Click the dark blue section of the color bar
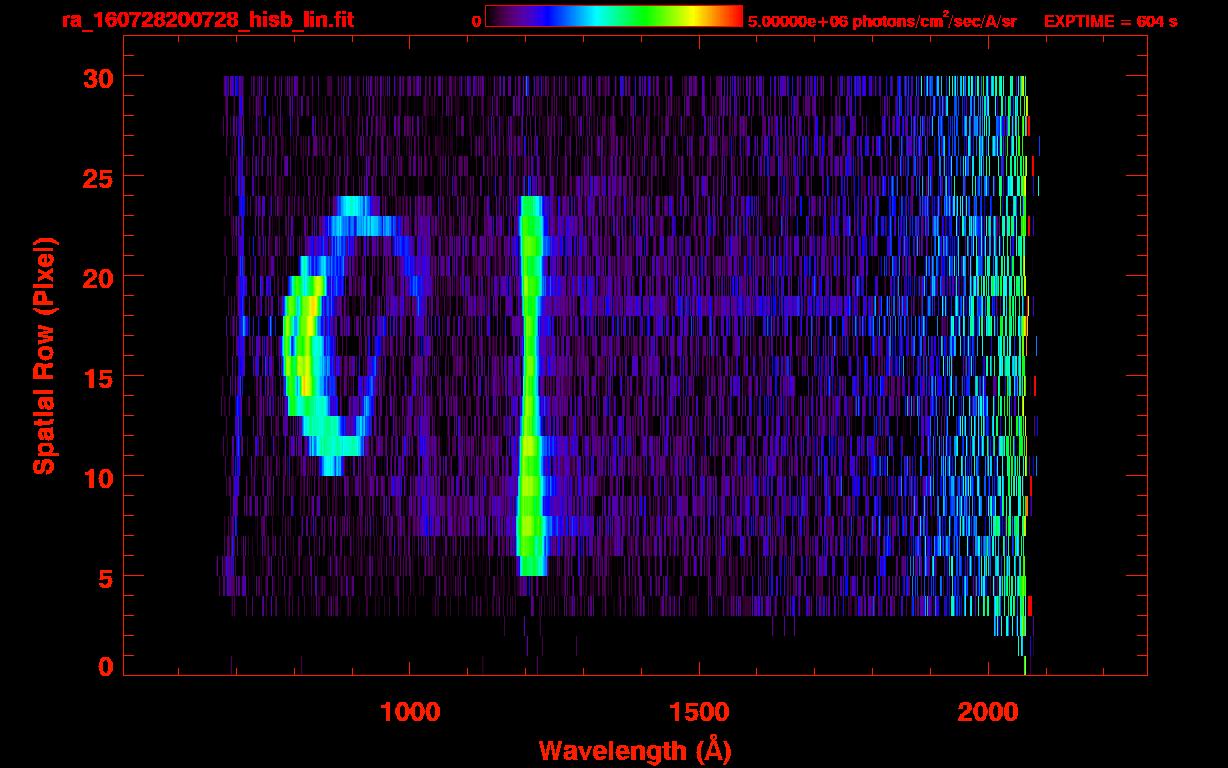This screenshot has width=1228, height=768. coord(530,16)
